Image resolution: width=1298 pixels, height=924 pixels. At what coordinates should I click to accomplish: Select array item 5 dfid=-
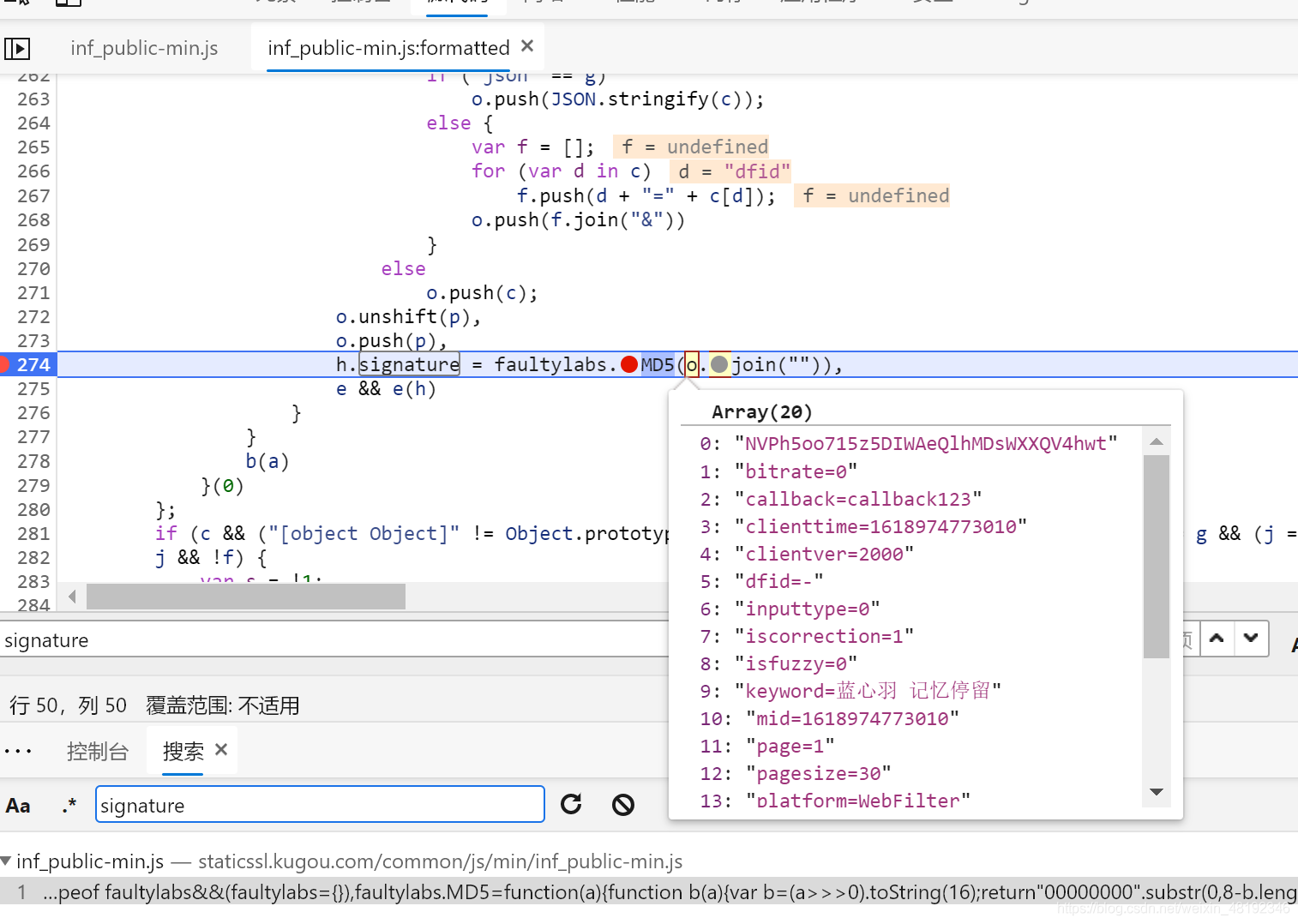tap(778, 581)
